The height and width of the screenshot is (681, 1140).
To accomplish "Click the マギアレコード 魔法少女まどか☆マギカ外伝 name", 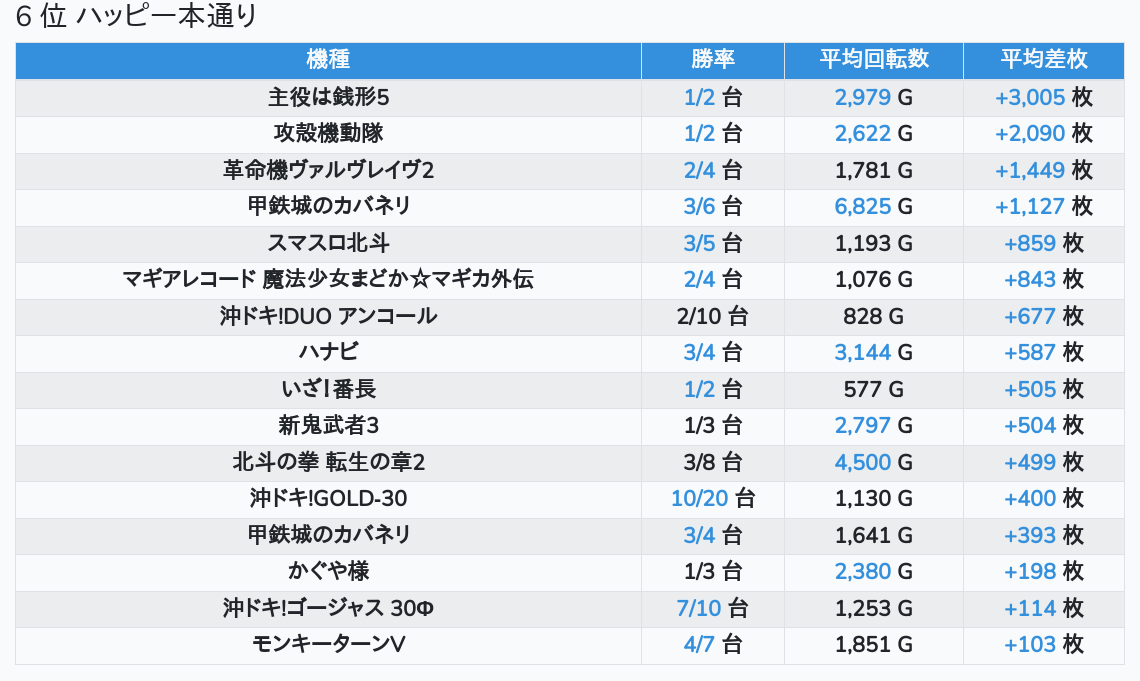I will [x=328, y=280].
